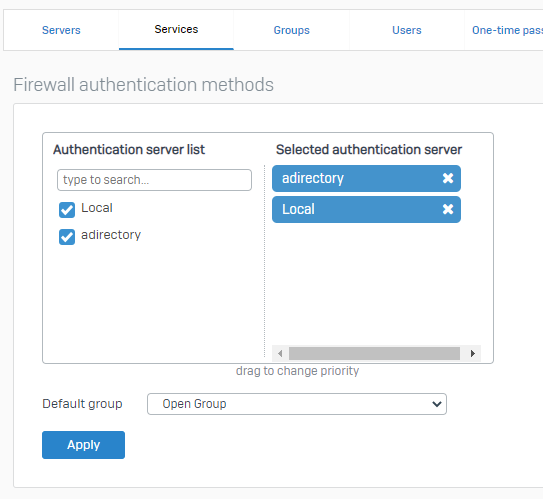
Task: Click the horizontal scrollbar thumb
Action: 374,354
